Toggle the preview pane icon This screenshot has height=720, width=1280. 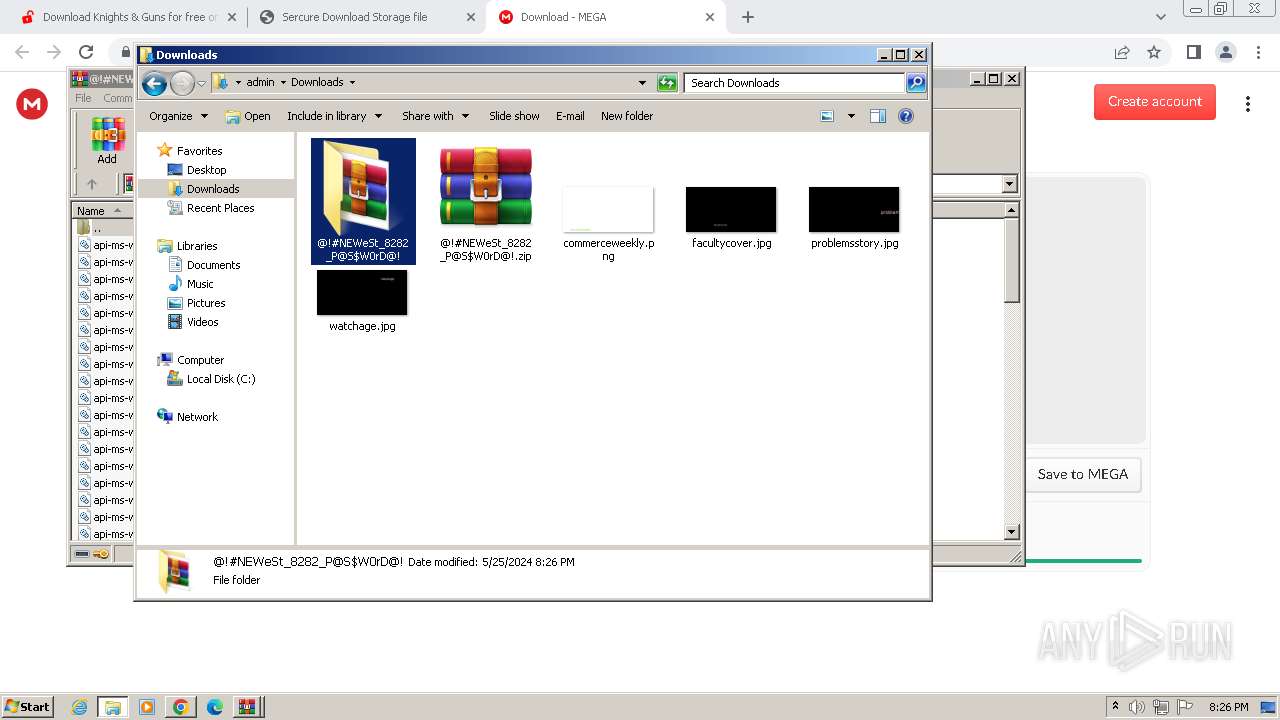click(x=878, y=116)
